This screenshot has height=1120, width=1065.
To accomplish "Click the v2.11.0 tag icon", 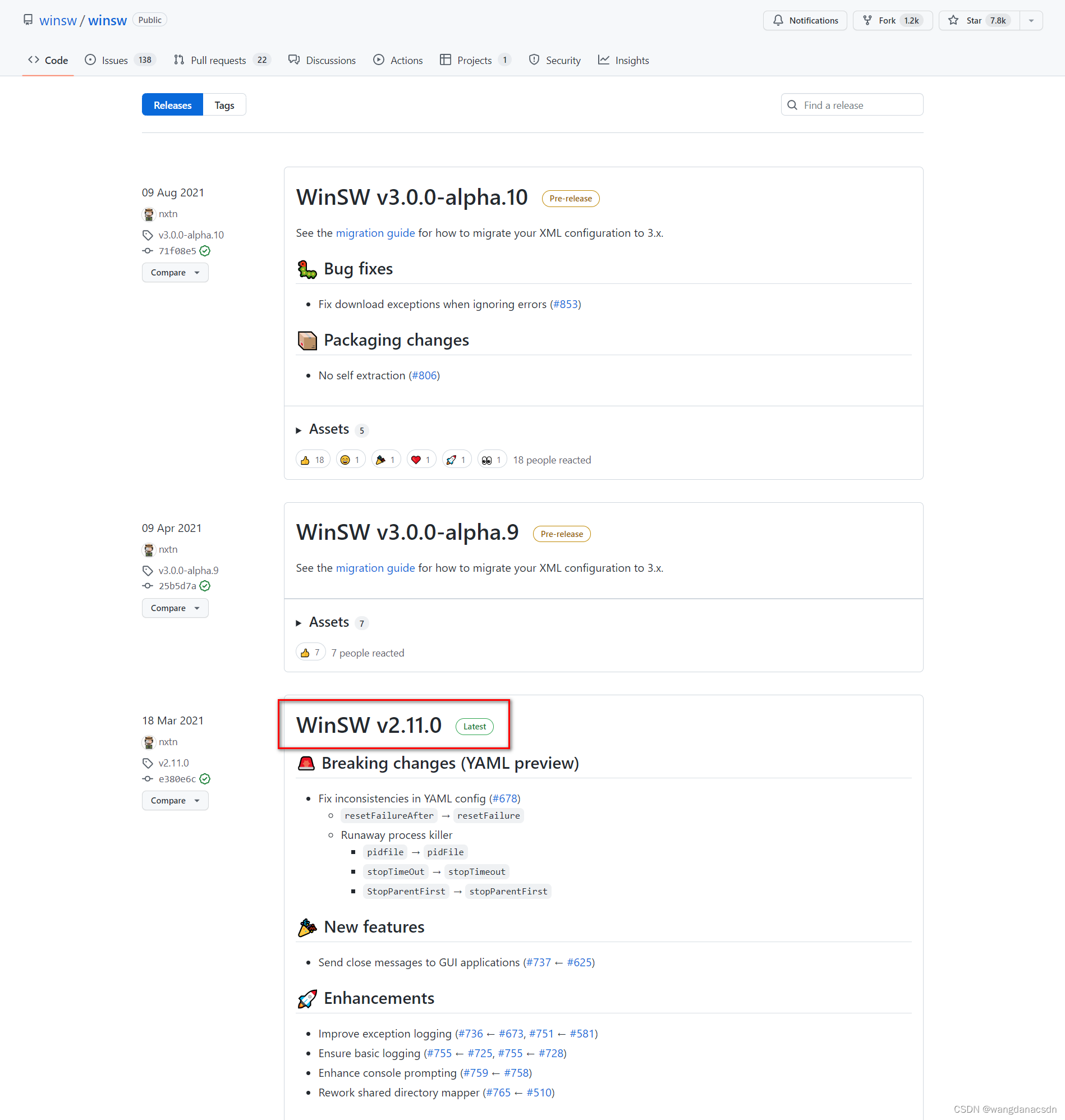I will pos(147,763).
